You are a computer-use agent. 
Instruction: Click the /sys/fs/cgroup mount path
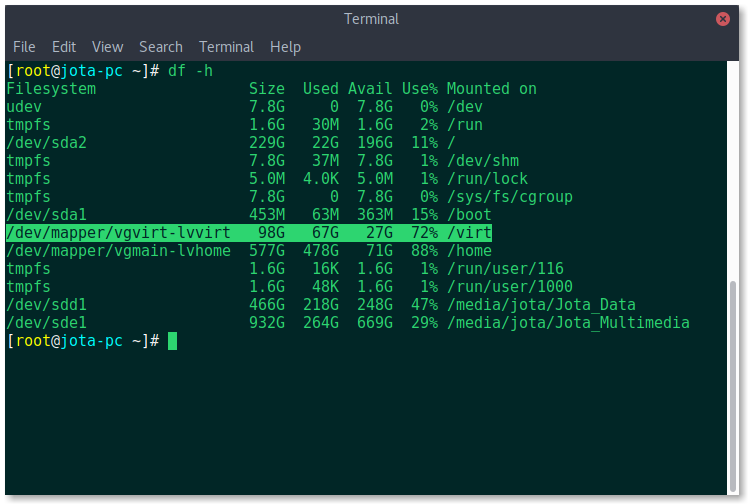tap(509, 197)
